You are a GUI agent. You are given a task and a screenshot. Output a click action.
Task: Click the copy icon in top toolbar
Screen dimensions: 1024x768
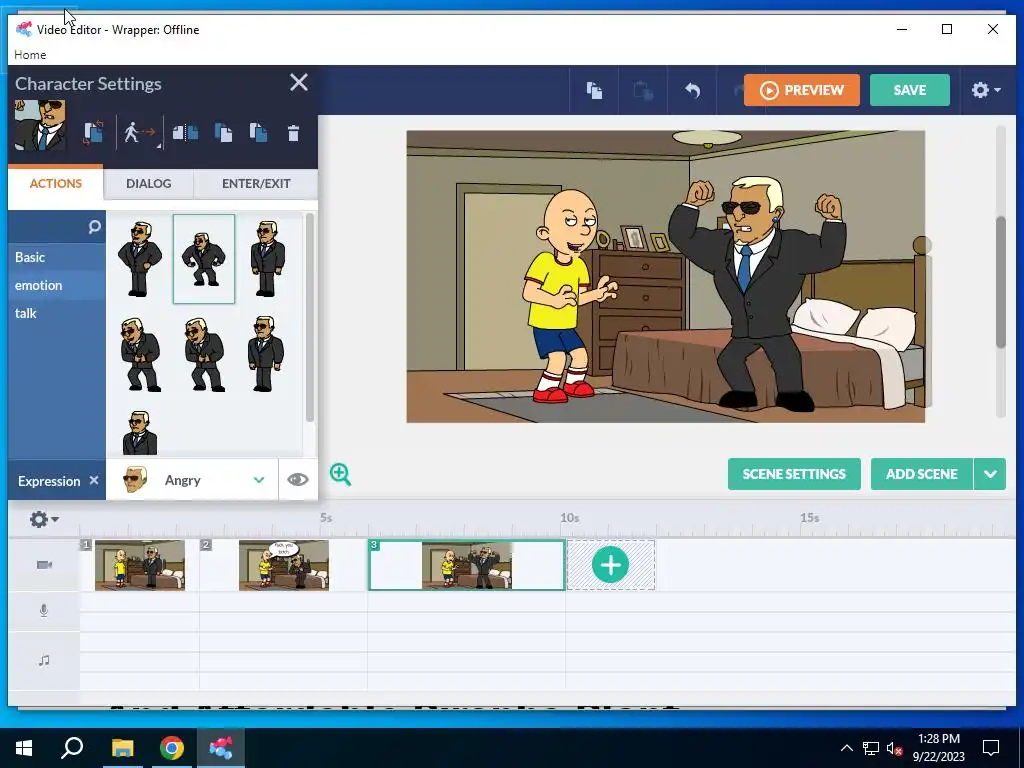coord(594,90)
